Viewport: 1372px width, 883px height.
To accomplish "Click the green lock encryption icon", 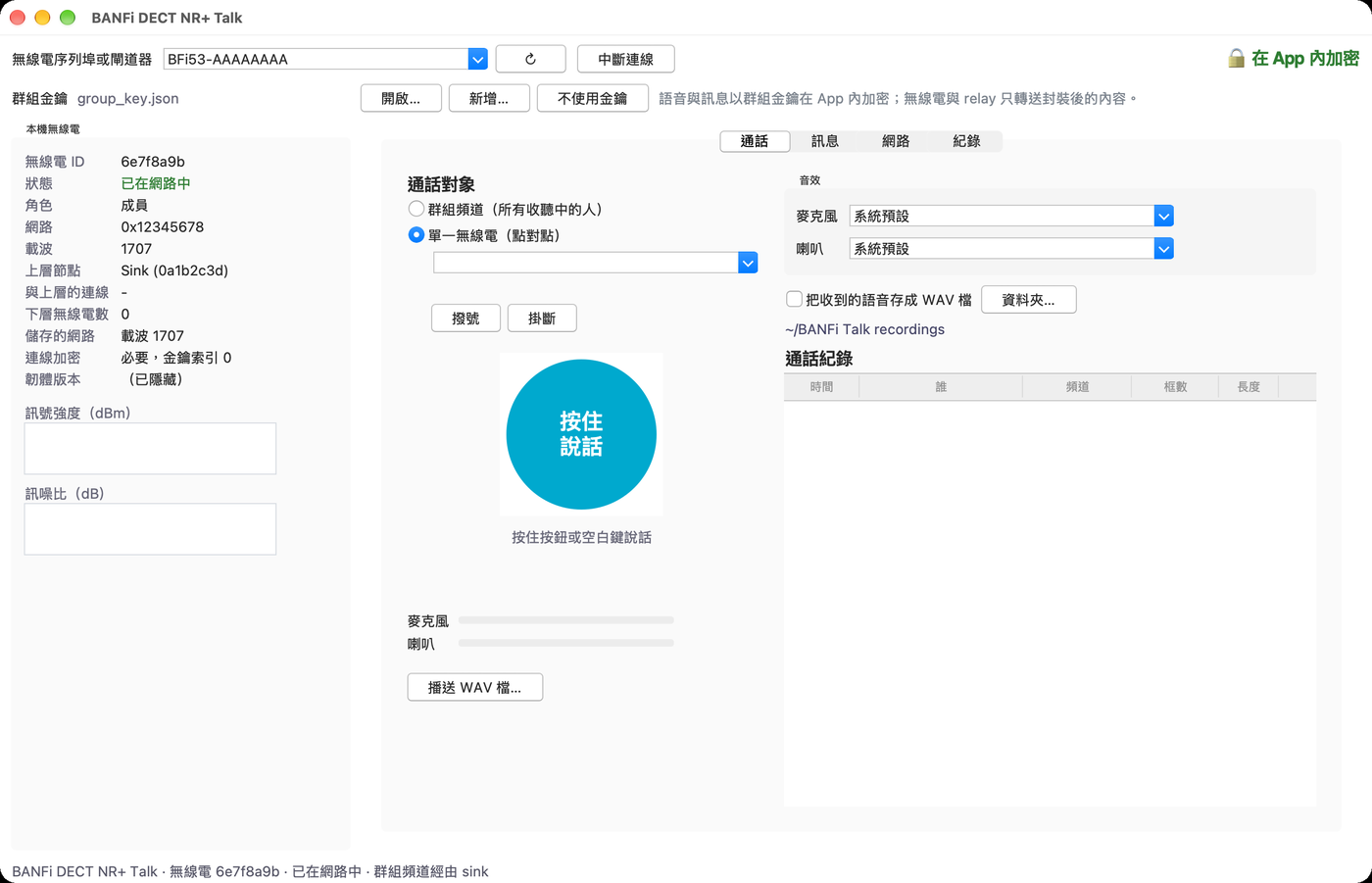I will [x=1236, y=59].
